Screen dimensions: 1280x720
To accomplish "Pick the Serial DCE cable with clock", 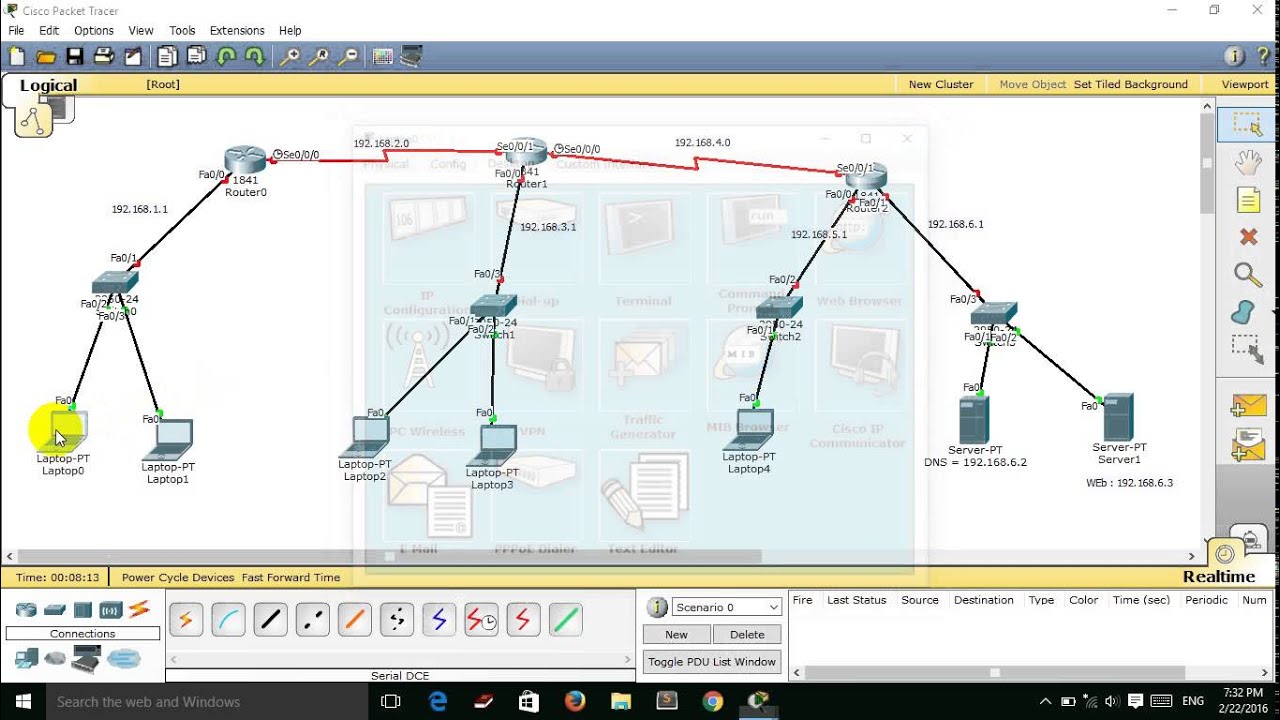I will pos(481,621).
